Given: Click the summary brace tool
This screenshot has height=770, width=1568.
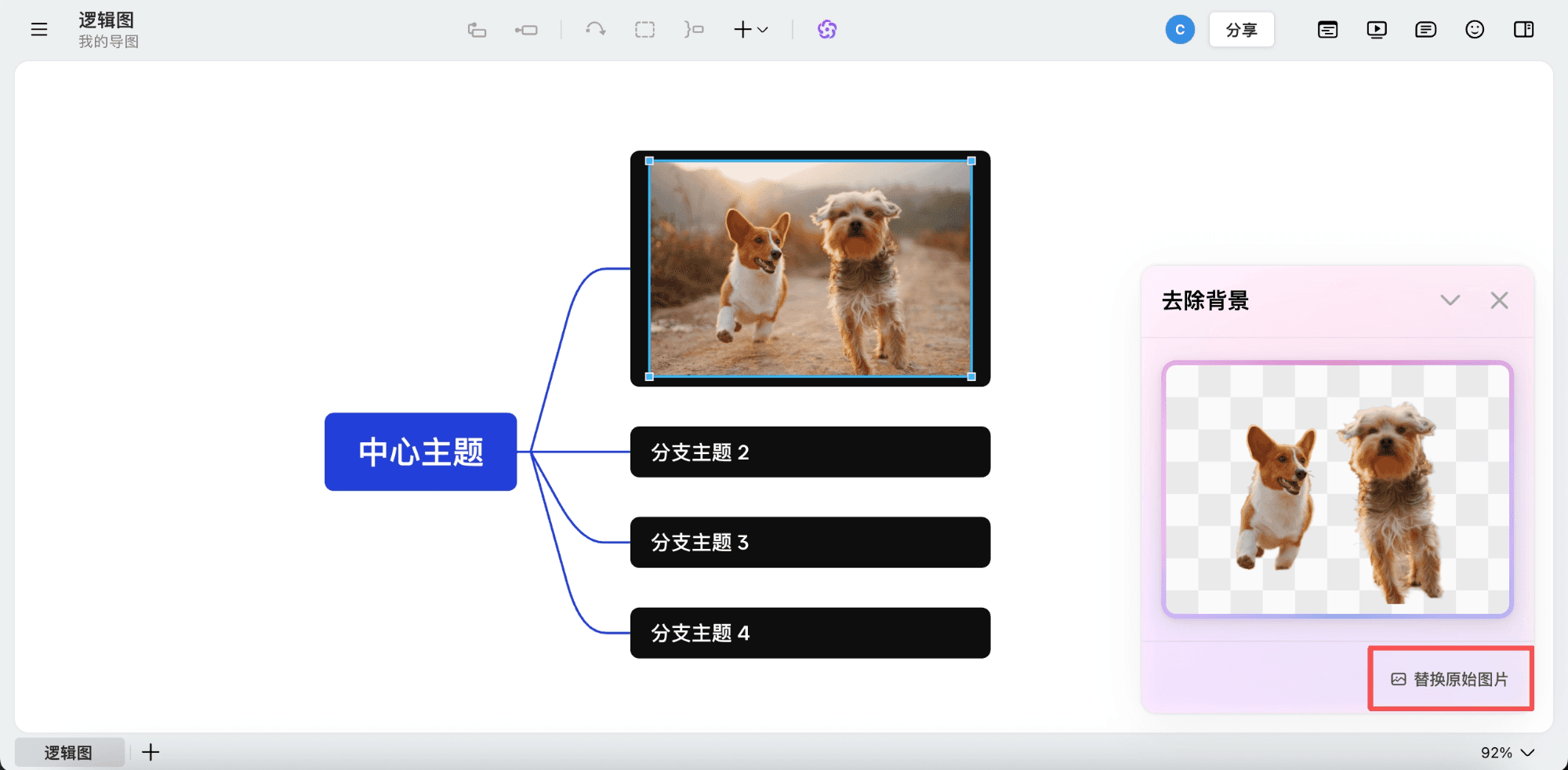Looking at the screenshot, I should tap(694, 29).
